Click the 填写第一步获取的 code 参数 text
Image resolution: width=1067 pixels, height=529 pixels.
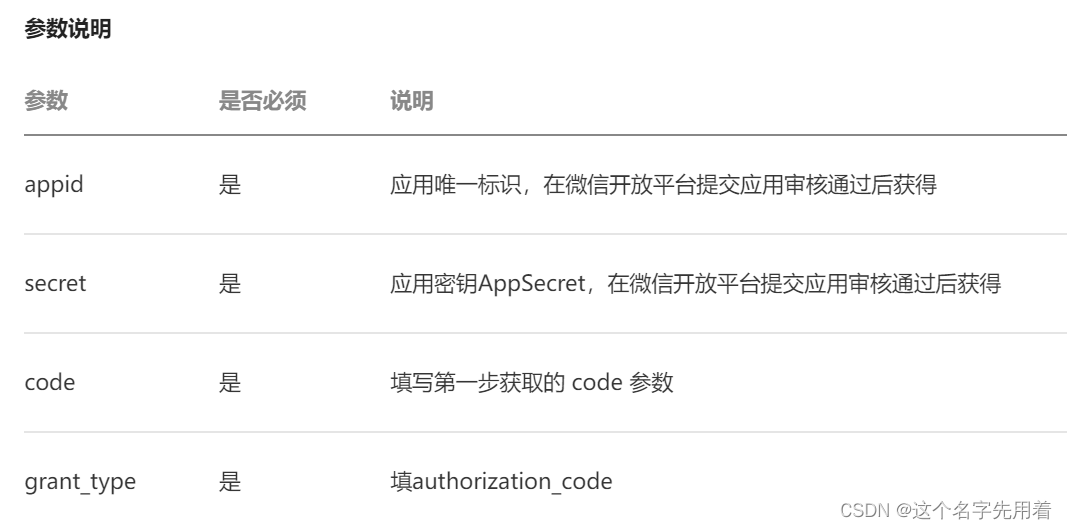coord(531,382)
